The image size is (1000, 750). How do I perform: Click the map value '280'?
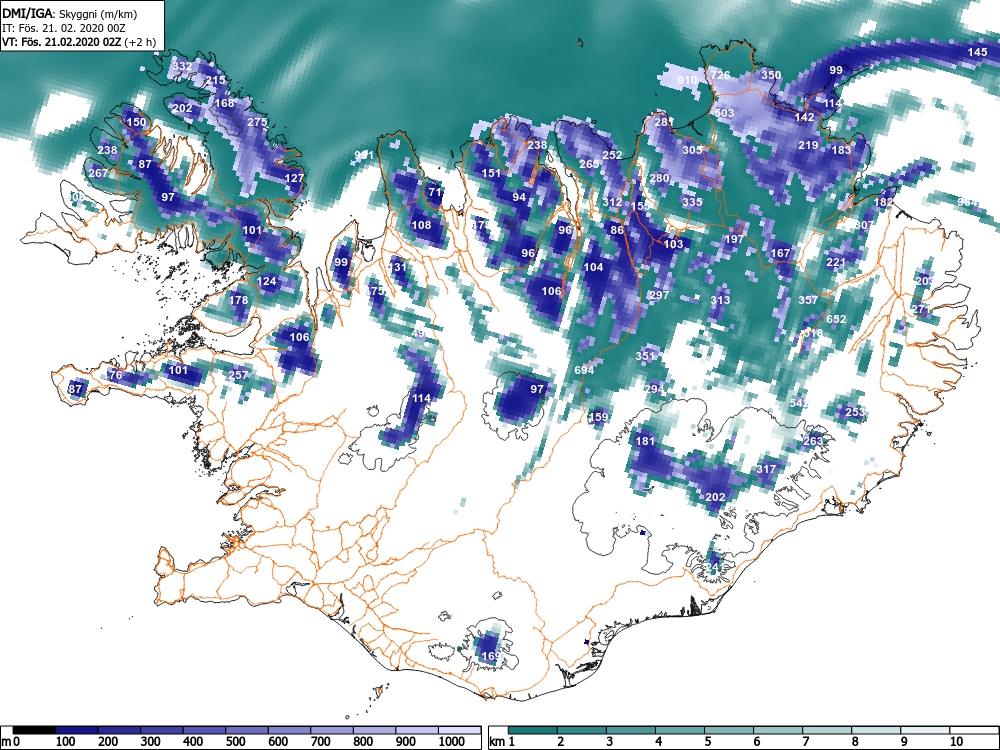click(659, 179)
